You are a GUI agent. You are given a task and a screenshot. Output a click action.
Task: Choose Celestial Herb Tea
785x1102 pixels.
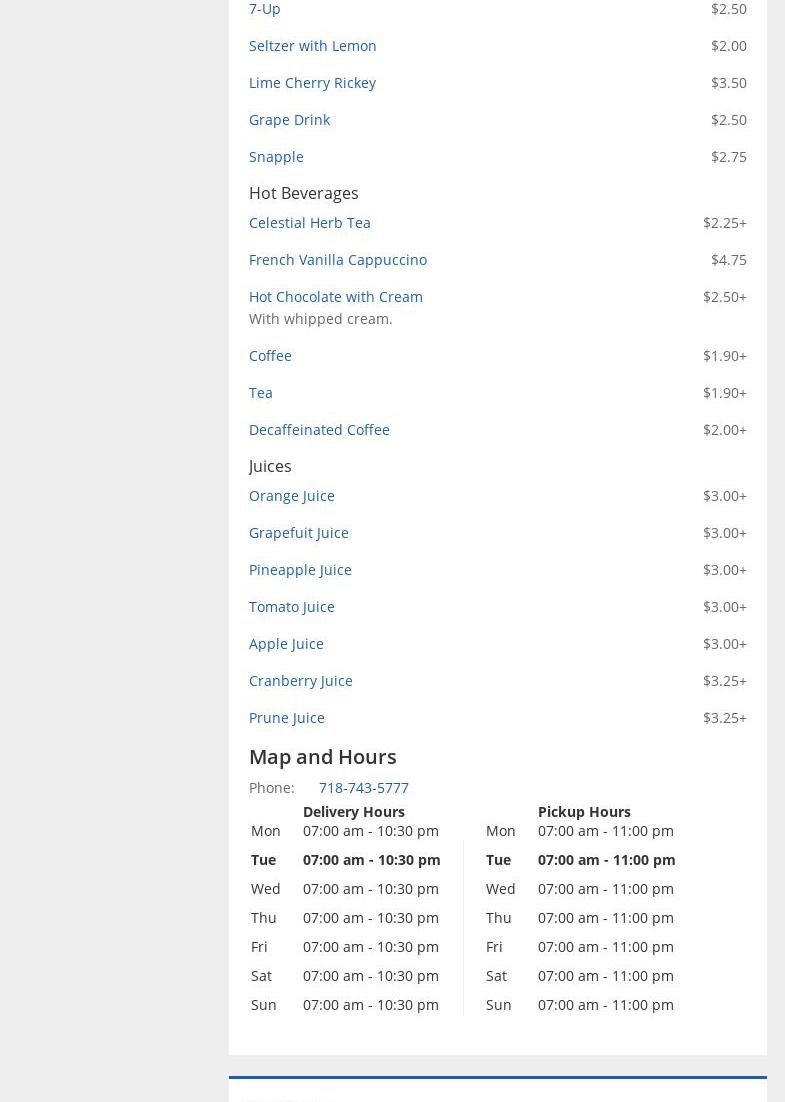pos(309,223)
